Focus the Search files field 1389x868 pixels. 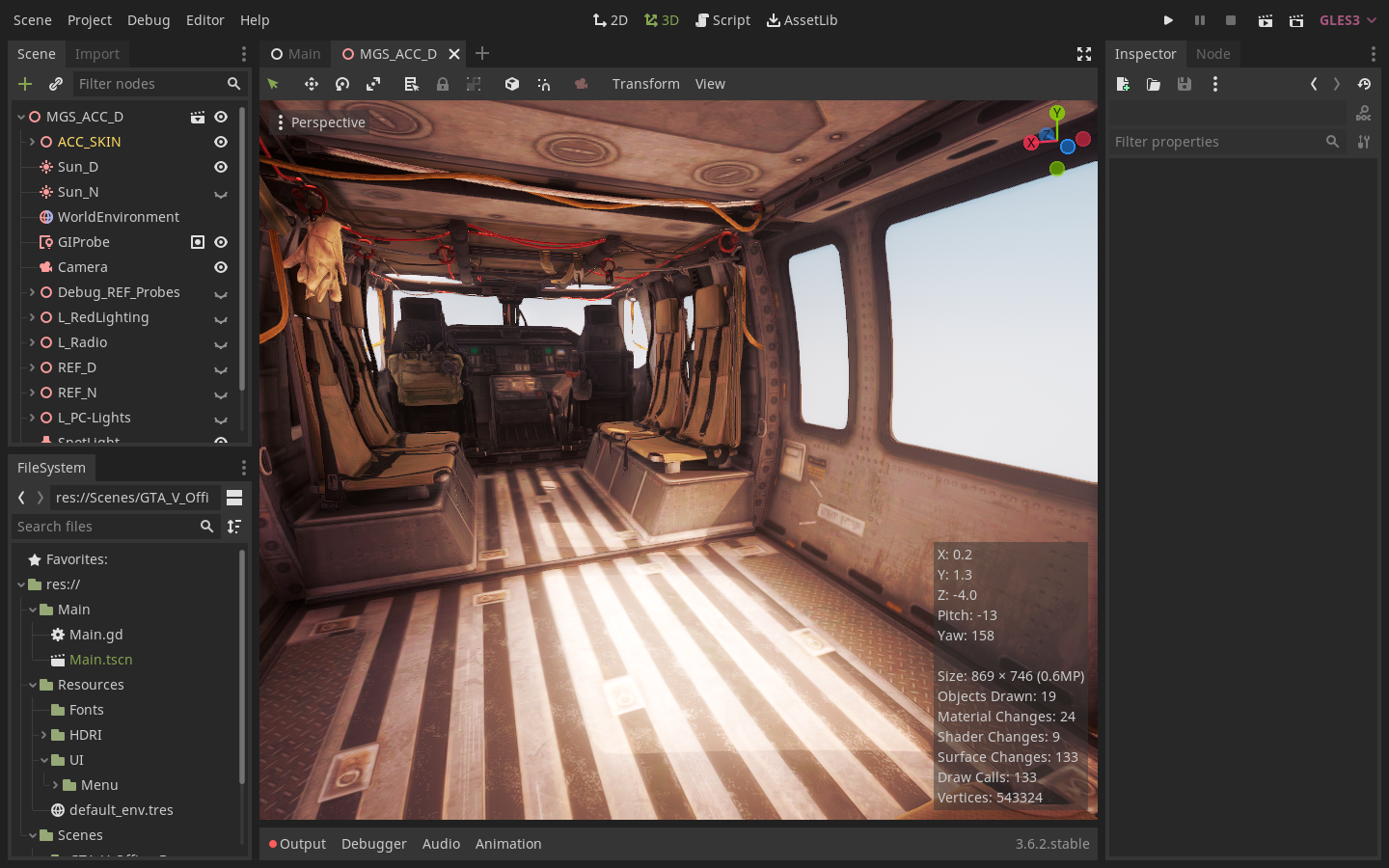coord(115,527)
